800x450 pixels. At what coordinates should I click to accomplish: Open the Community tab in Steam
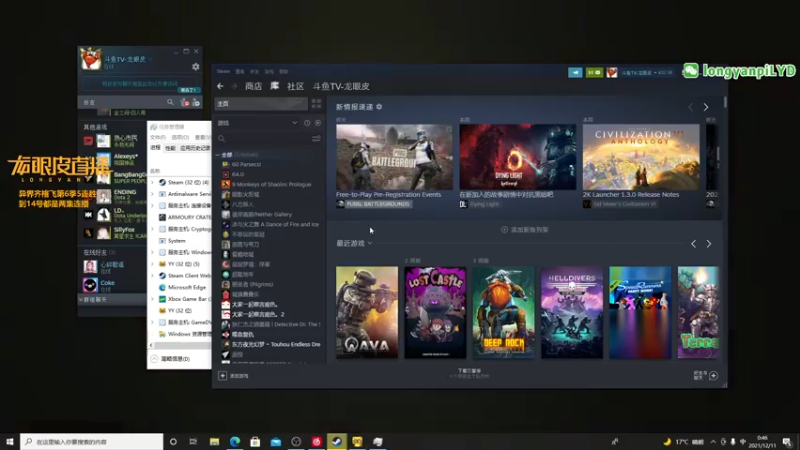click(x=295, y=86)
